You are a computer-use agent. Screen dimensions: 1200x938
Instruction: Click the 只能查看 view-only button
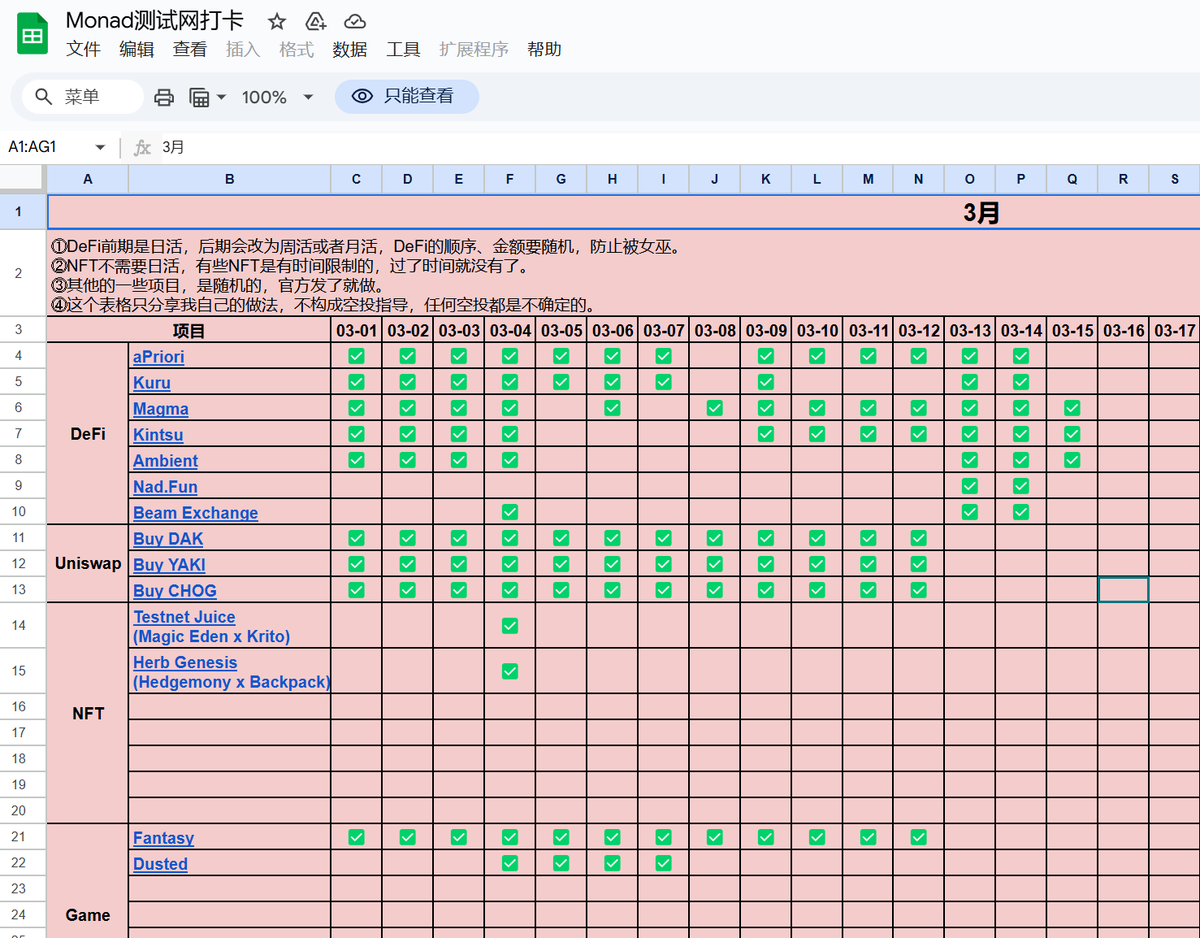[x=406, y=96]
